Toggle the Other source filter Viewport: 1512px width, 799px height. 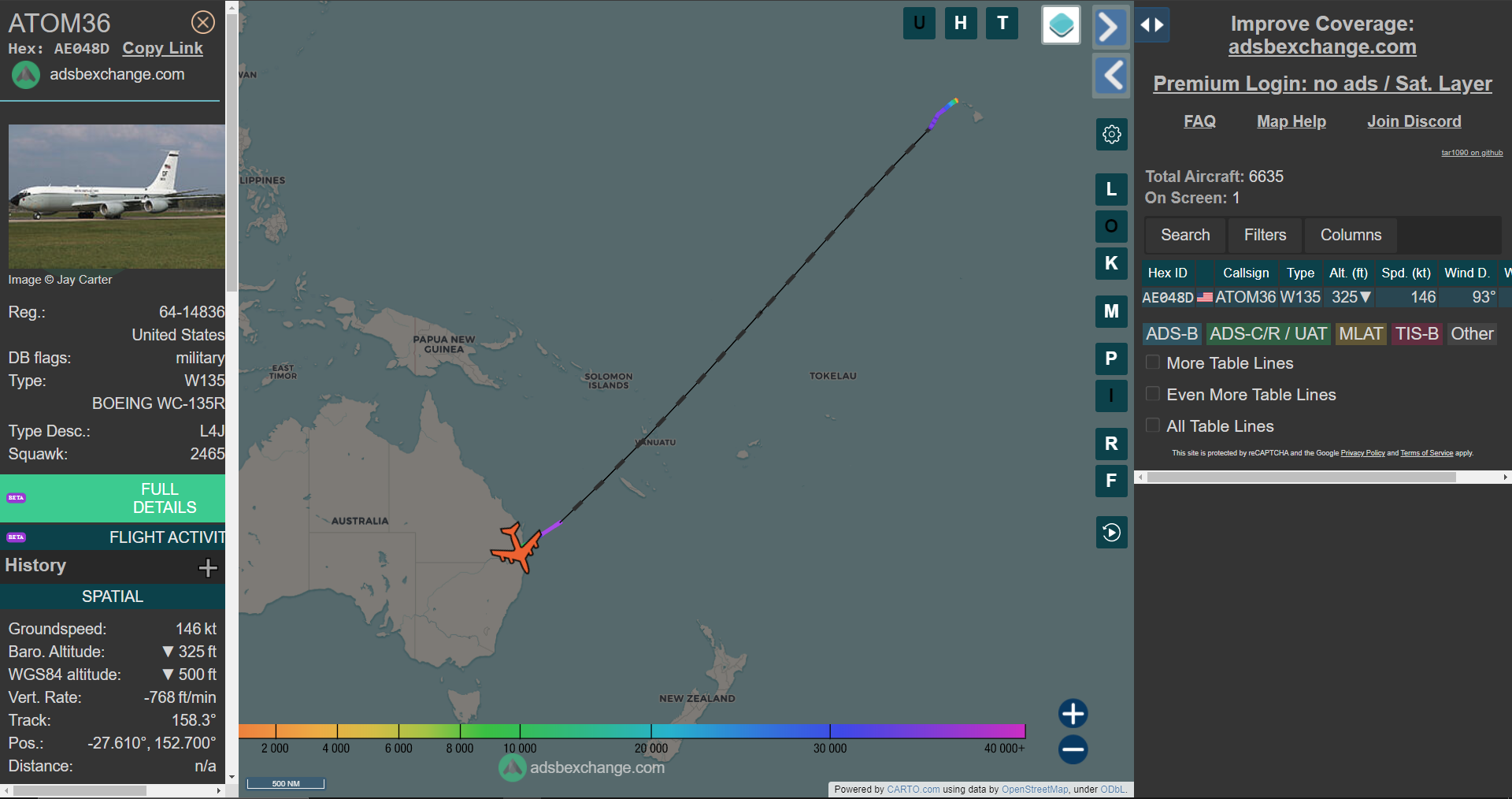1472,334
